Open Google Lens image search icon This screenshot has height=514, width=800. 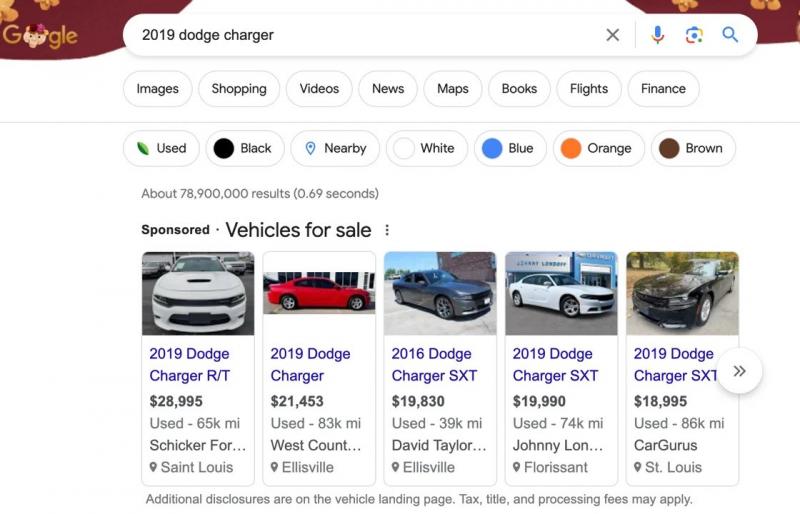[694, 35]
